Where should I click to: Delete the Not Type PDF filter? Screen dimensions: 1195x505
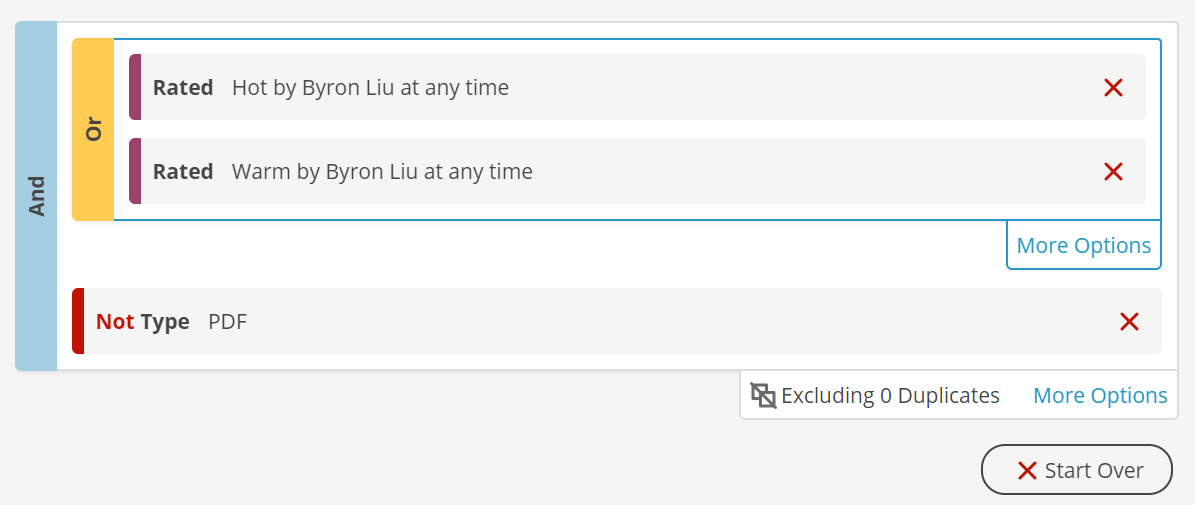point(1129,321)
